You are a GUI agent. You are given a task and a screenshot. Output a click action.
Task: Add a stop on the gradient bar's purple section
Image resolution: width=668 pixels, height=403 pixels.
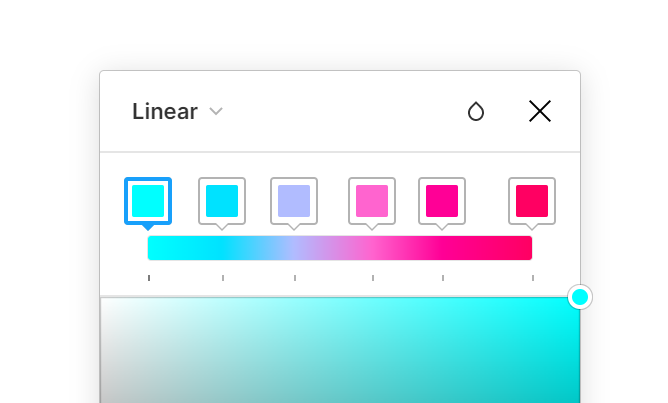[x=324, y=248]
